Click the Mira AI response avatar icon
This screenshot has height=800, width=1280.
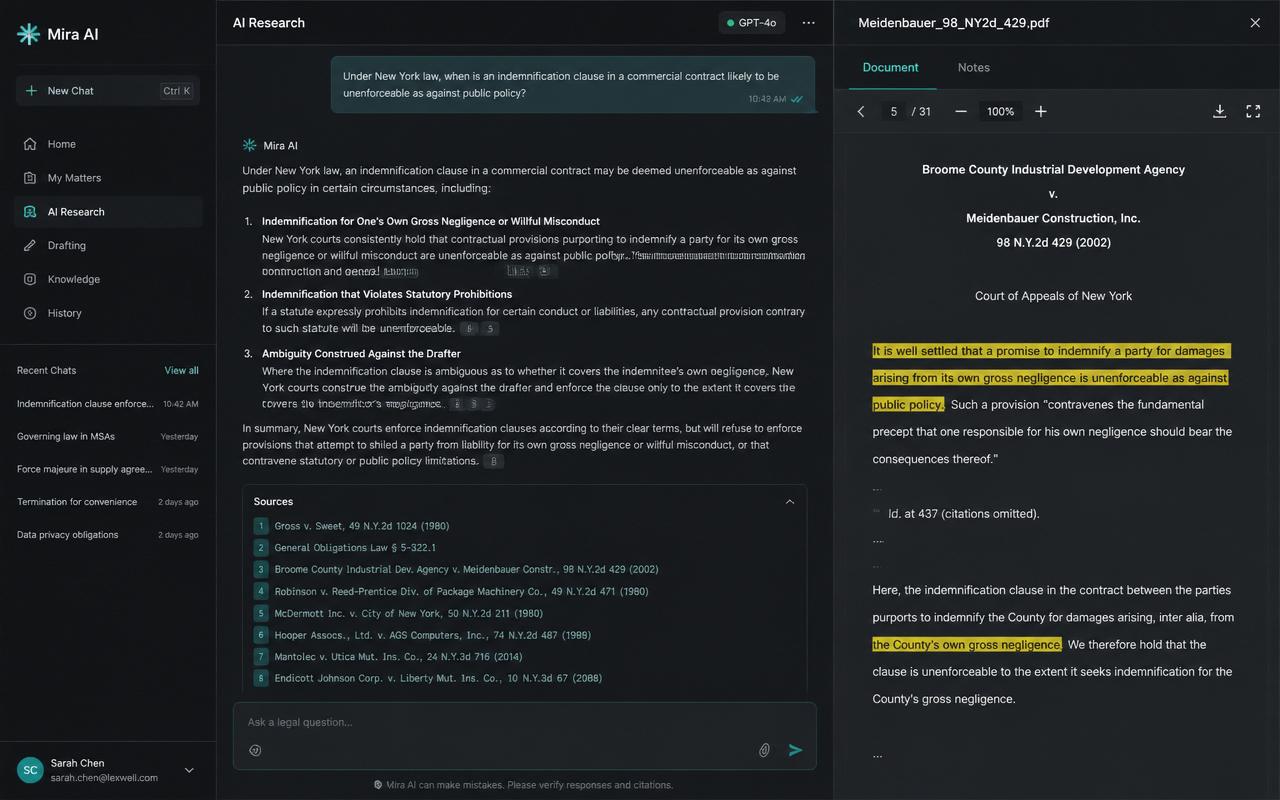click(249, 146)
